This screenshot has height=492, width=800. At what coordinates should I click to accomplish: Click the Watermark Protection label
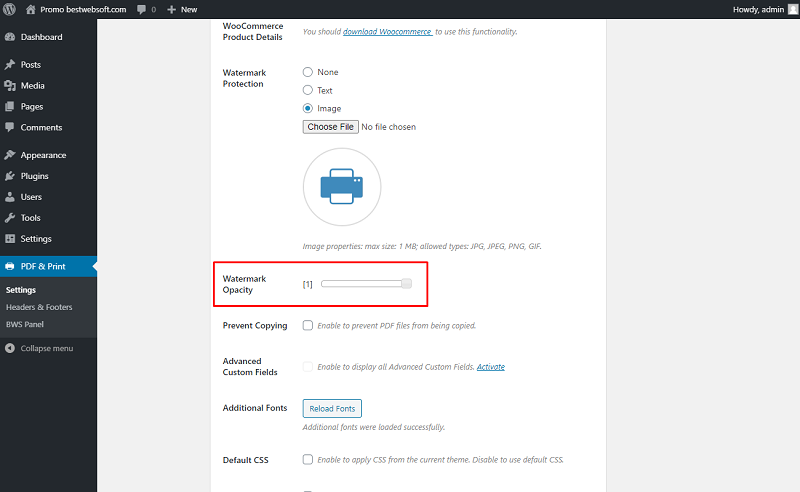tap(244, 78)
